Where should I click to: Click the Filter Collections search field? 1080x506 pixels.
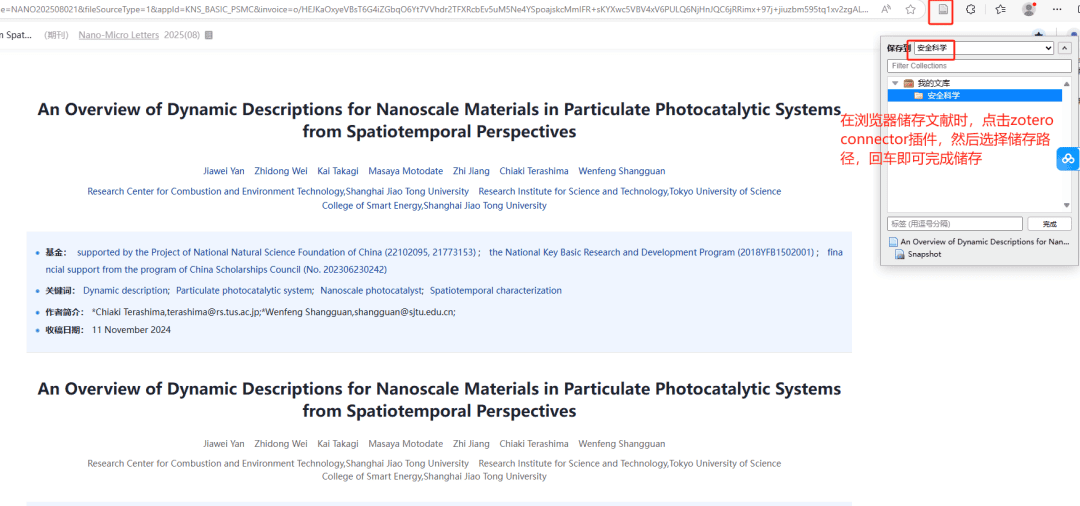[x=979, y=66]
